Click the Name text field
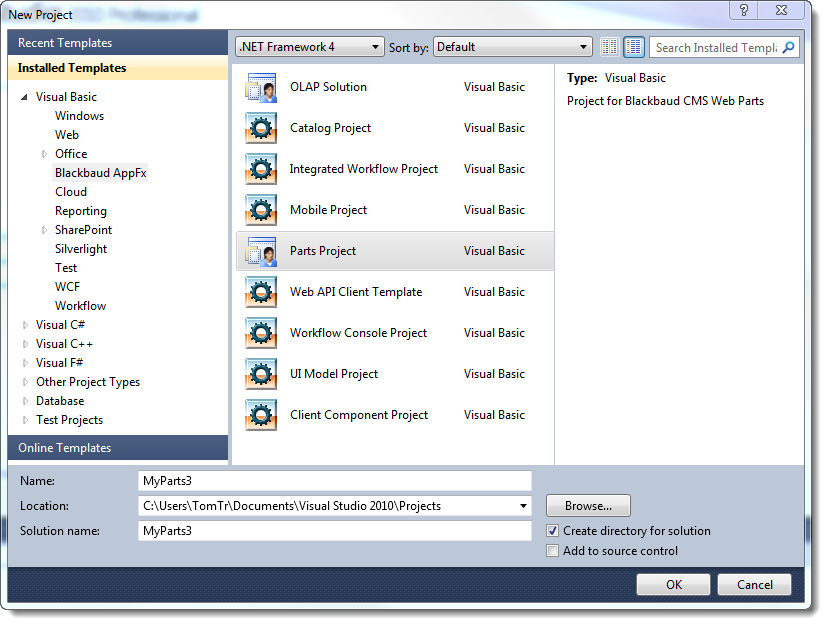 (x=335, y=481)
